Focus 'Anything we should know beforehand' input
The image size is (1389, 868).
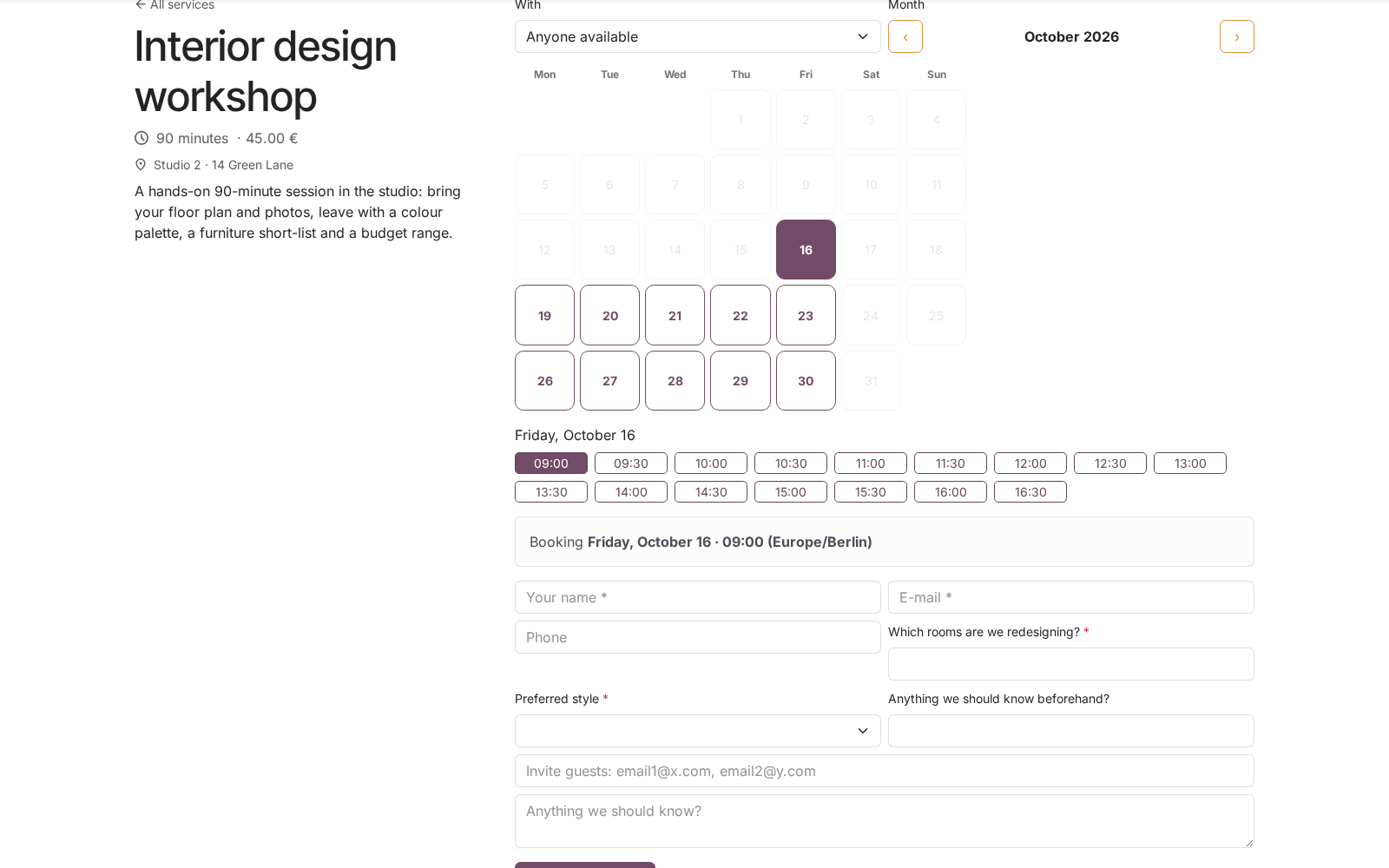[x=1070, y=731]
